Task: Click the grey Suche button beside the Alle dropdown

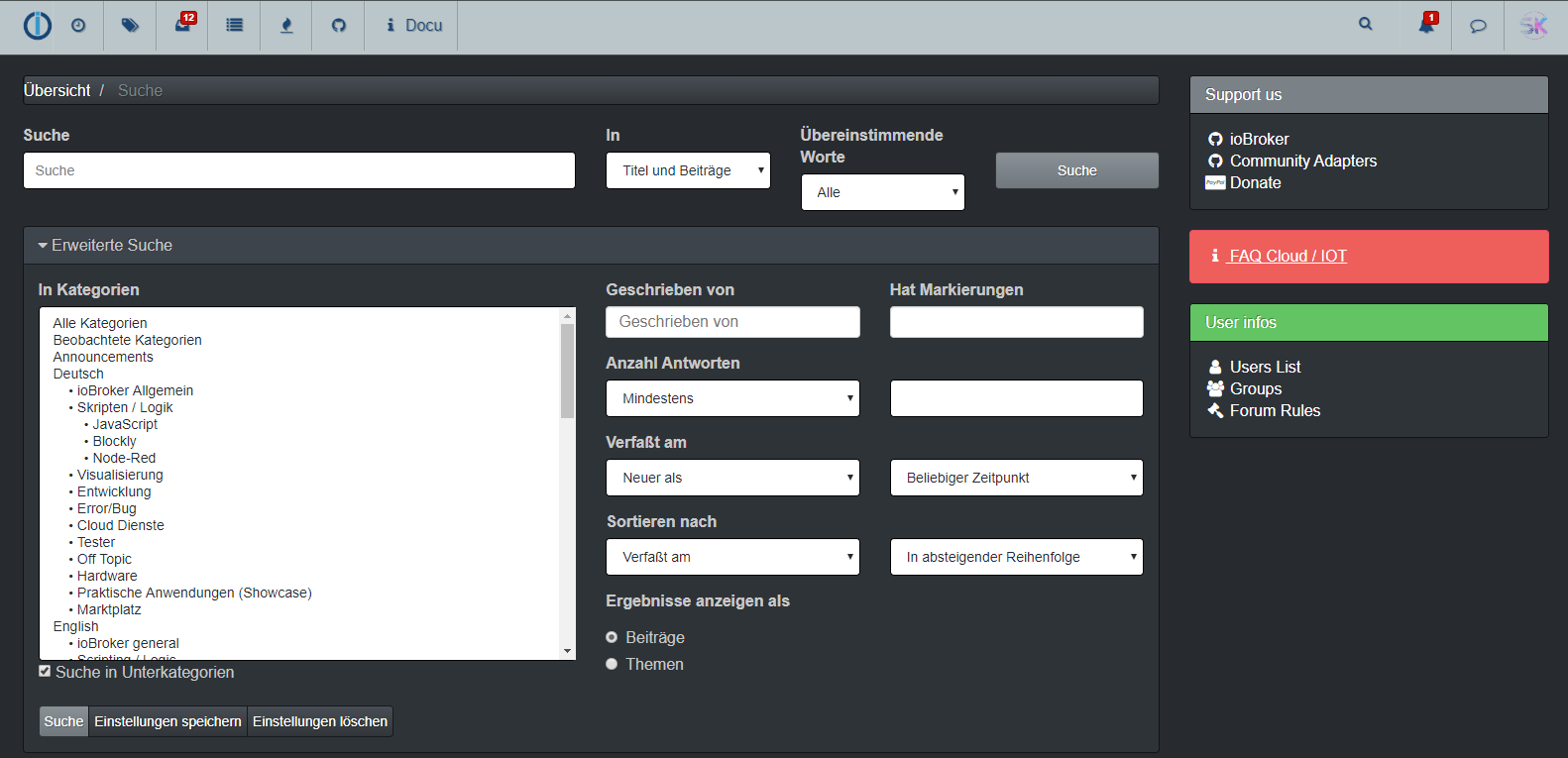Action: [x=1077, y=170]
